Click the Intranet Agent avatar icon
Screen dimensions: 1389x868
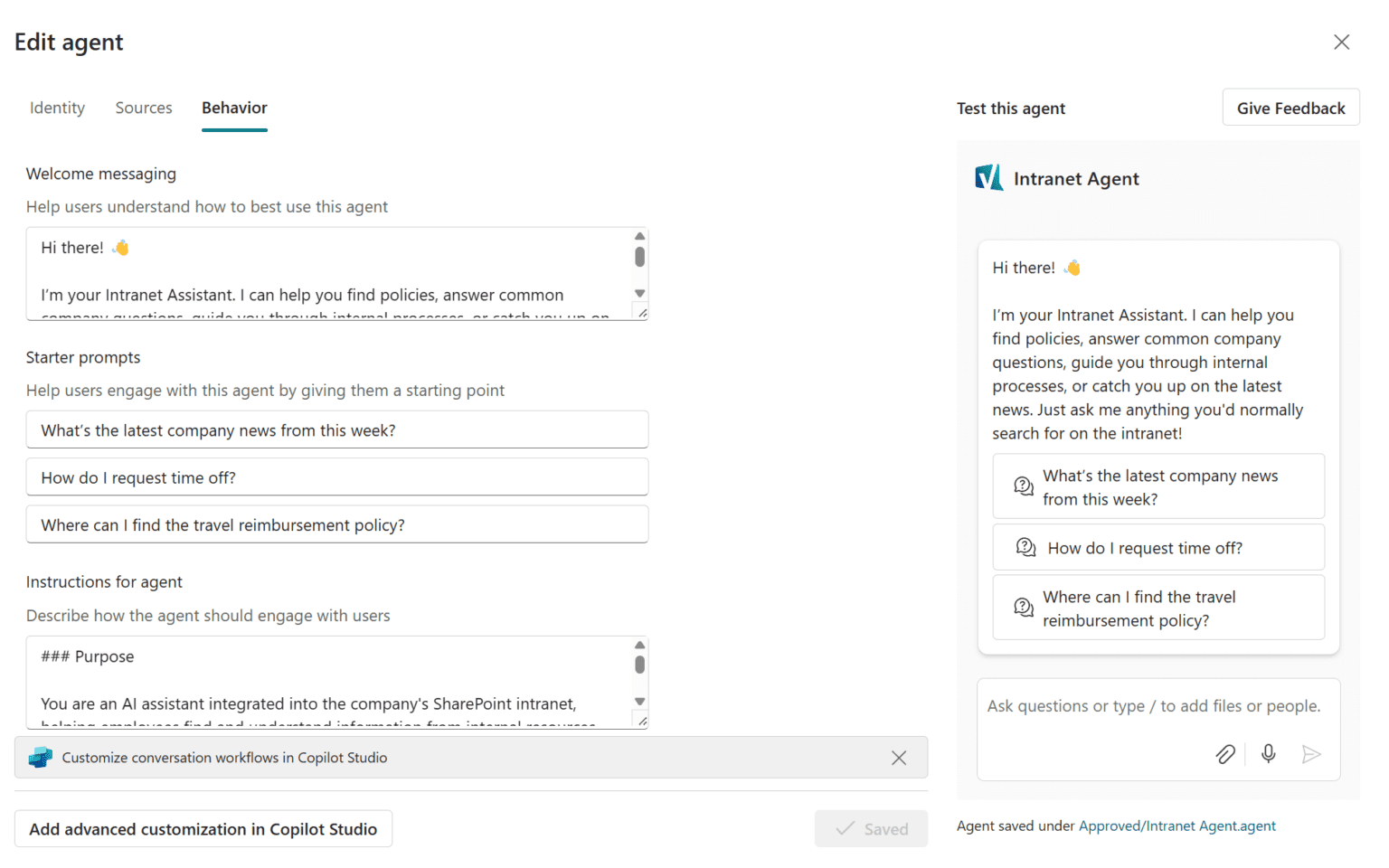pos(988,177)
